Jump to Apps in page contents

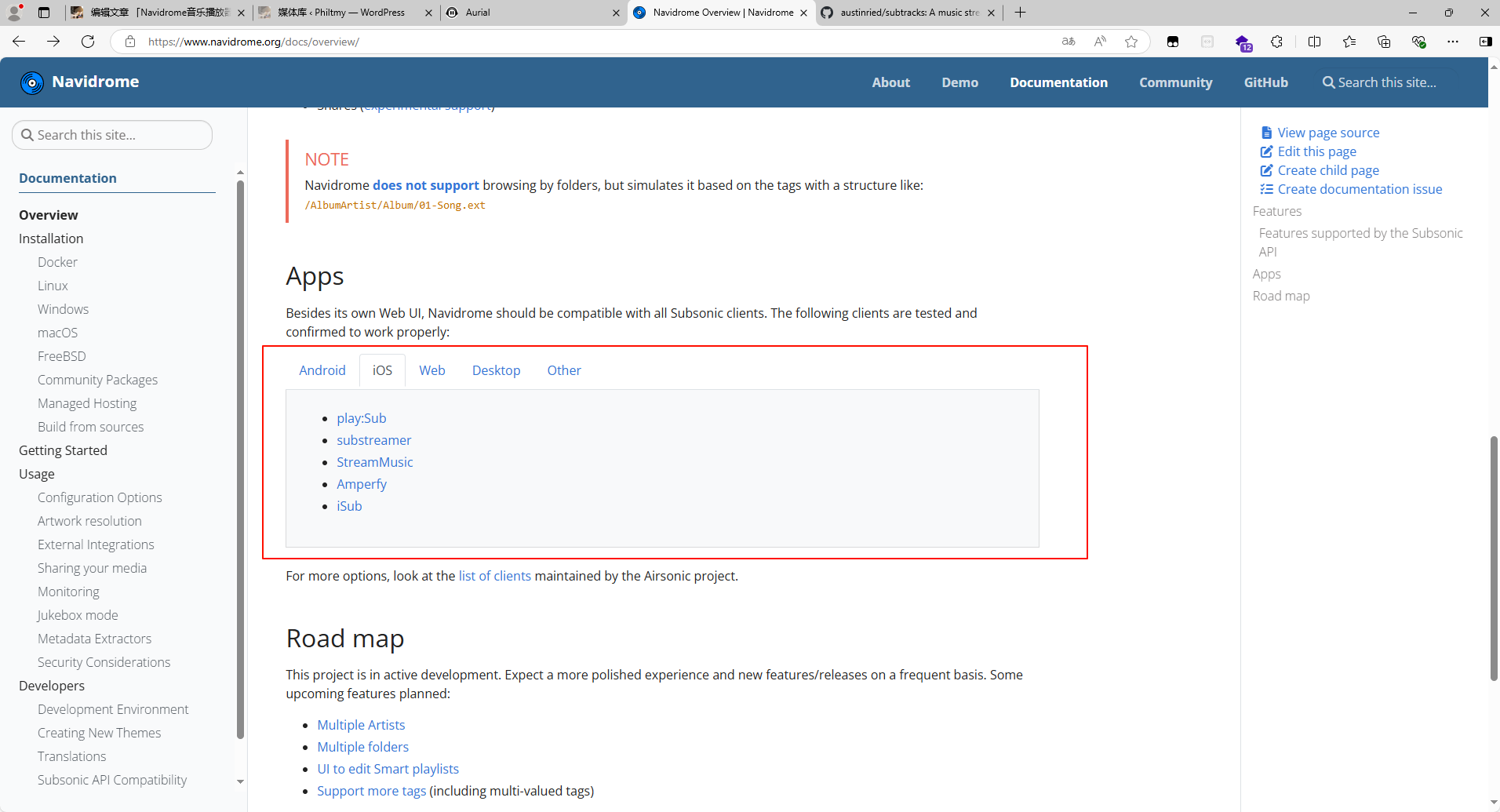(1266, 274)
